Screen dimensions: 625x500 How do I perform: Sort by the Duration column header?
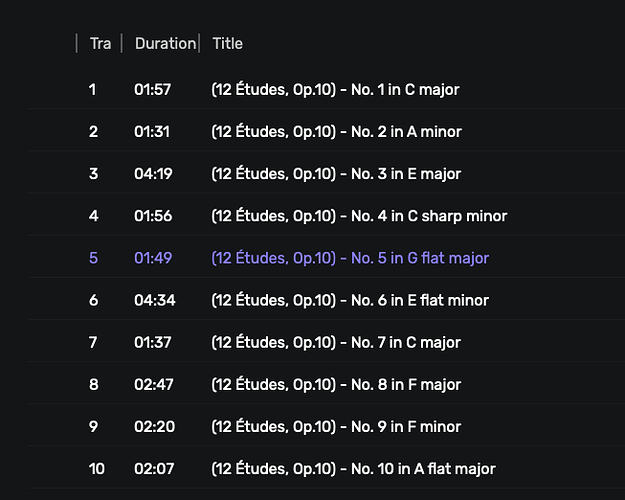[x=165, y=43]
